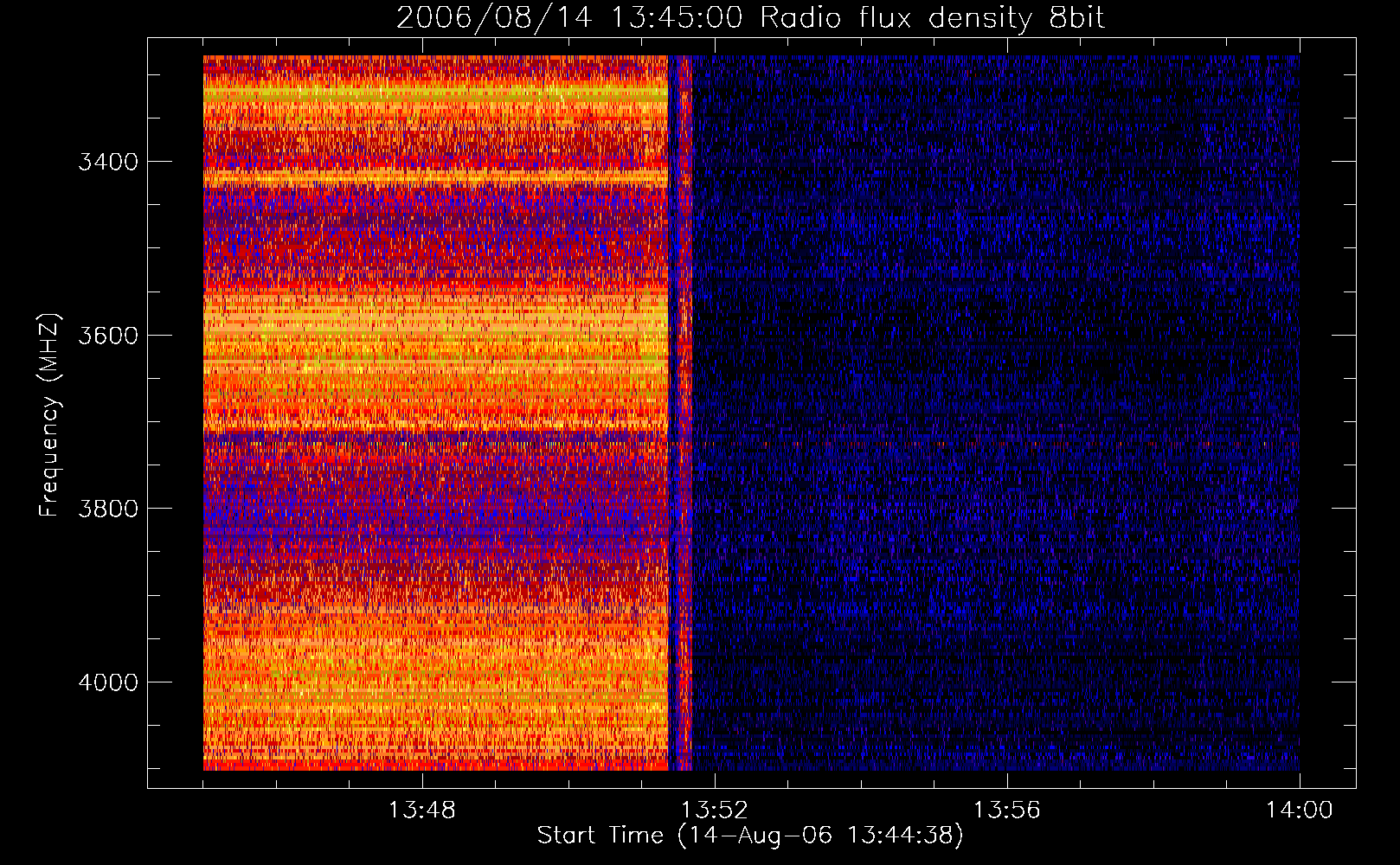
Task: Click the 13:48 time tick label
Action: pyautogui.click(x=422, y=811)
